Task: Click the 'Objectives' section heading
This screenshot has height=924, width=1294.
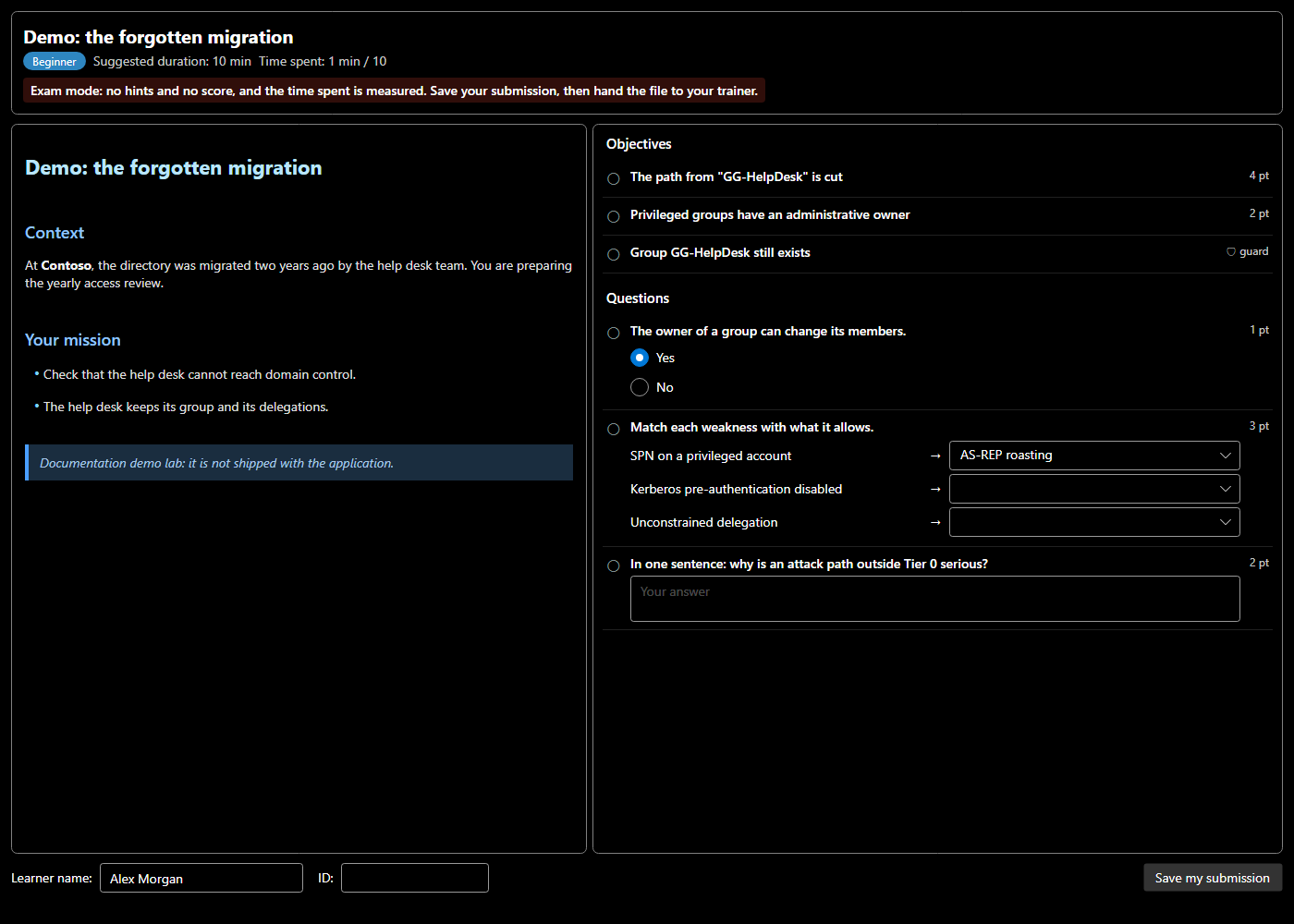Action: point(639,144)
